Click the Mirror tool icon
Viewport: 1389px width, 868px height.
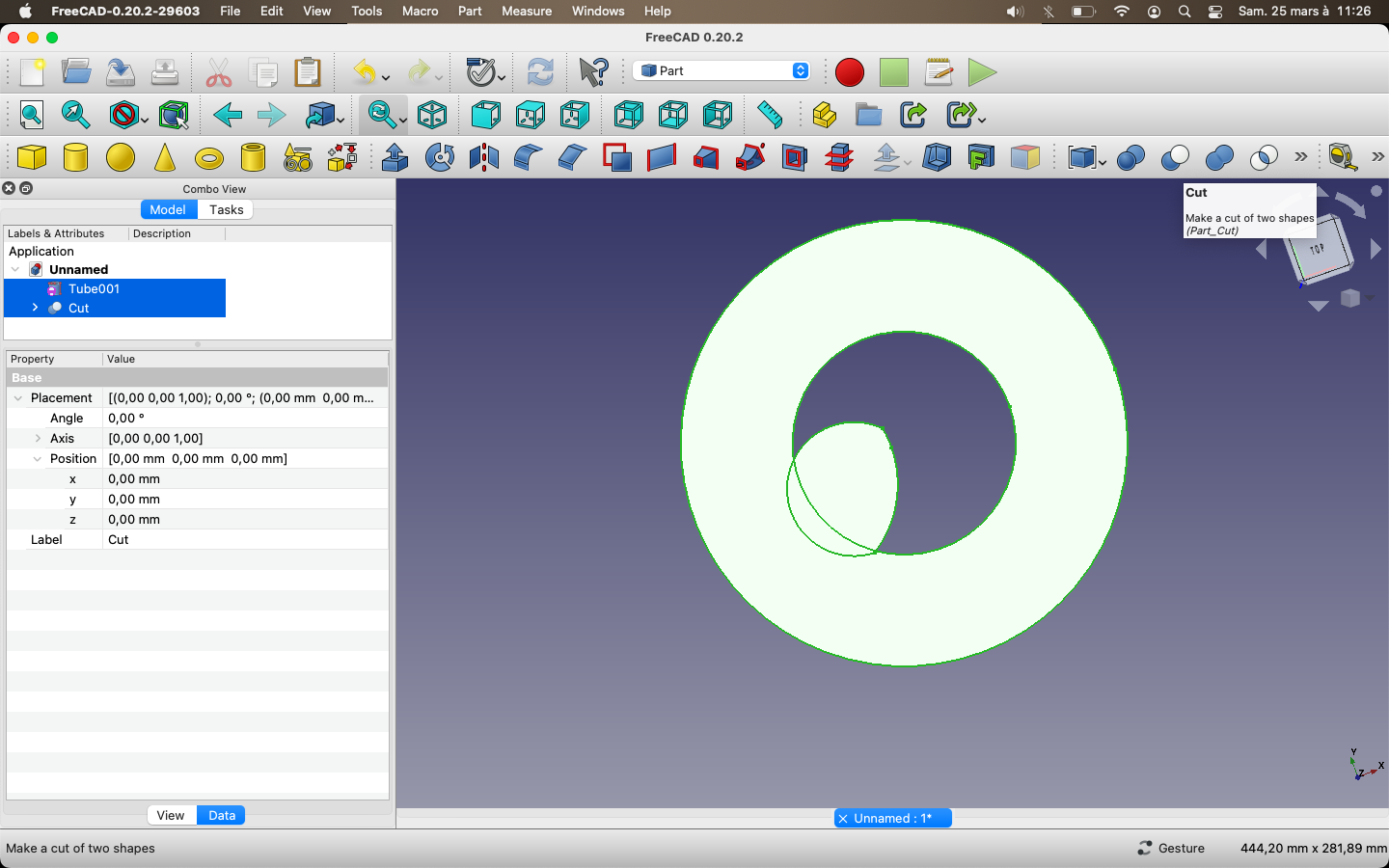tap(484, 157)
